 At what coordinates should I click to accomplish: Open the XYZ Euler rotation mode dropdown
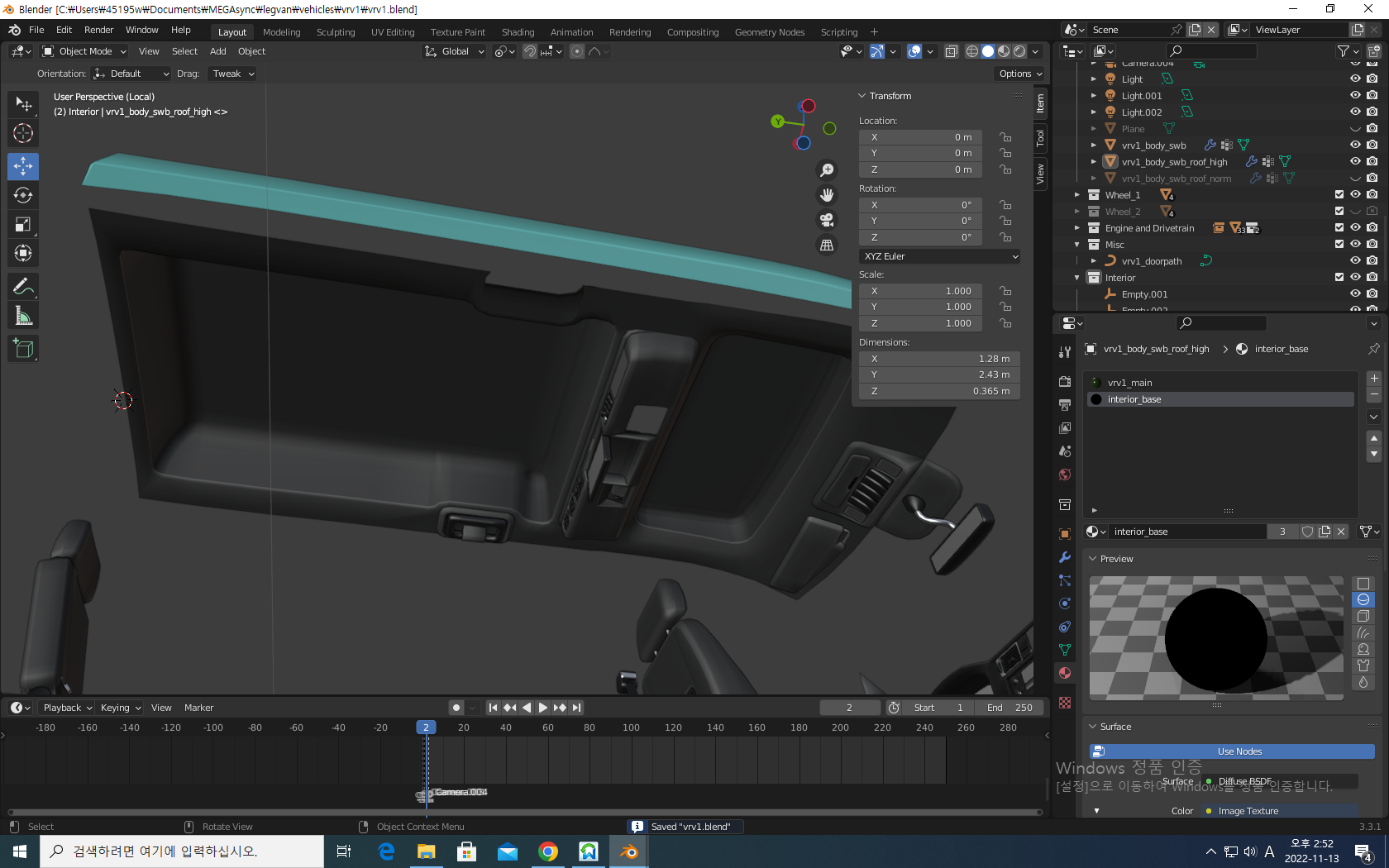[x=939, y=256]
